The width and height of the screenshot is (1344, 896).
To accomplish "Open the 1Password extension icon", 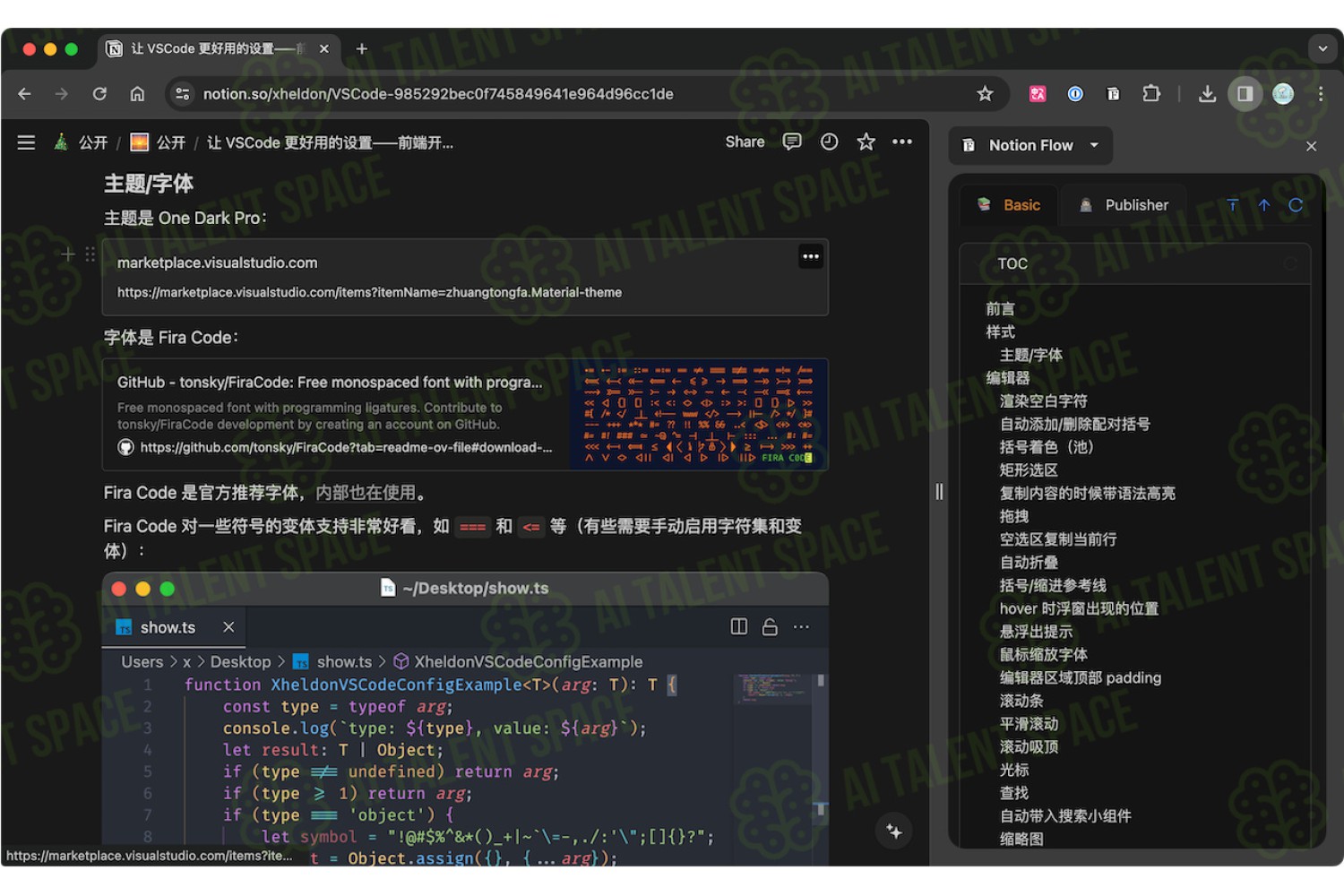I will click(x=1075, y=94).
